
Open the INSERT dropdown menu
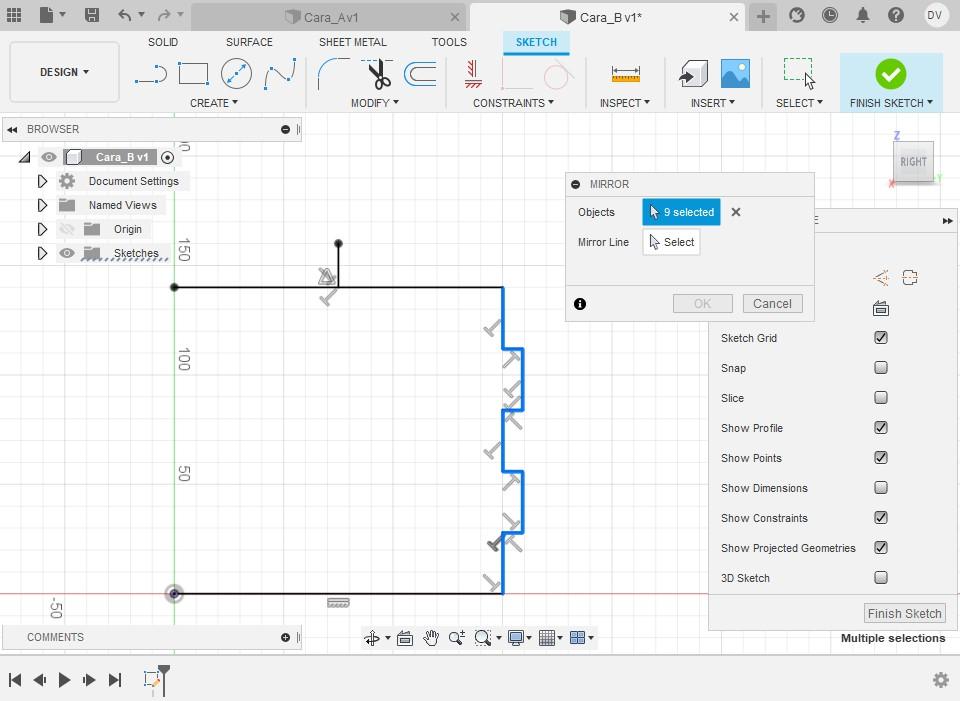pyautogui.click(x=713, y=103)
